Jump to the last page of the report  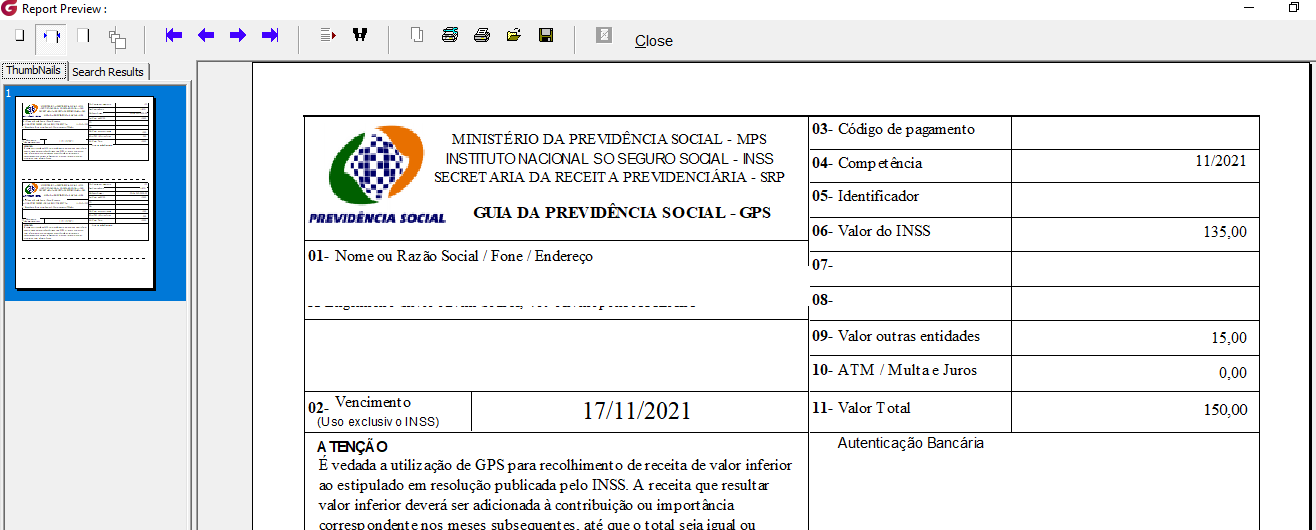pyautogui.click(x=270, y=35)
